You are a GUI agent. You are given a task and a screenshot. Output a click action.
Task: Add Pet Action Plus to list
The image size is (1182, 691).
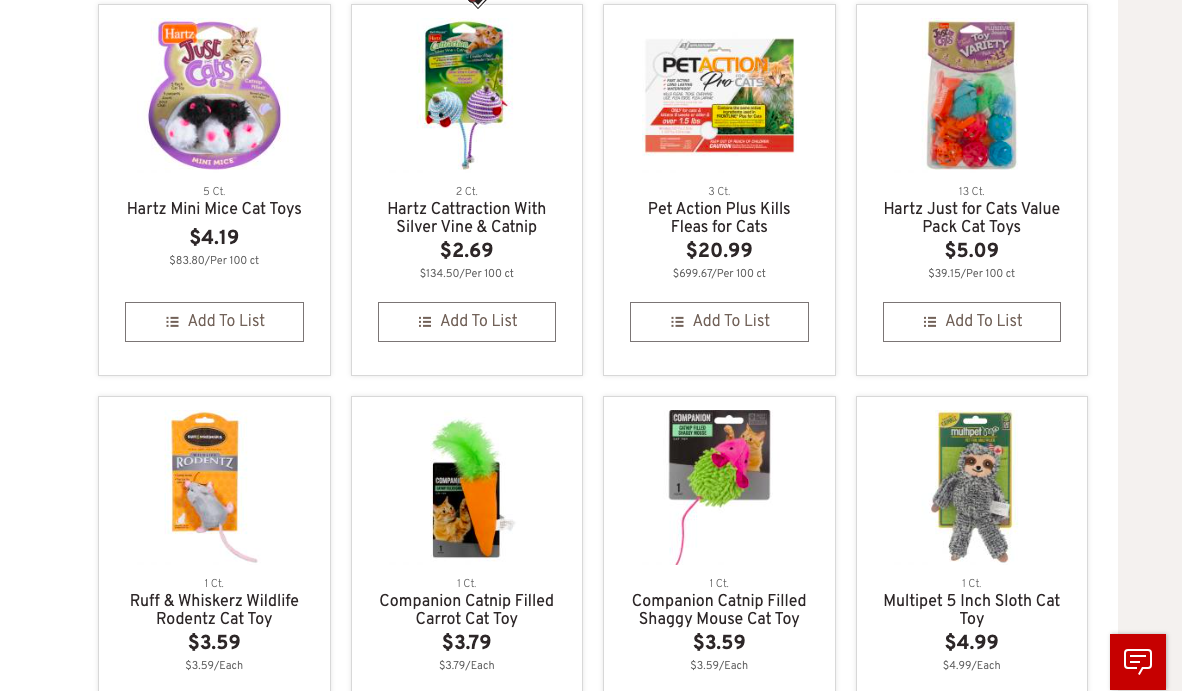pyautogui.click(x=719, y=322)
